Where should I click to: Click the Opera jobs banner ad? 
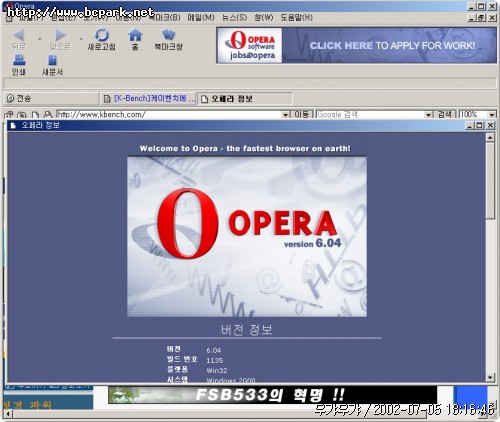click(x=356, y=45)
